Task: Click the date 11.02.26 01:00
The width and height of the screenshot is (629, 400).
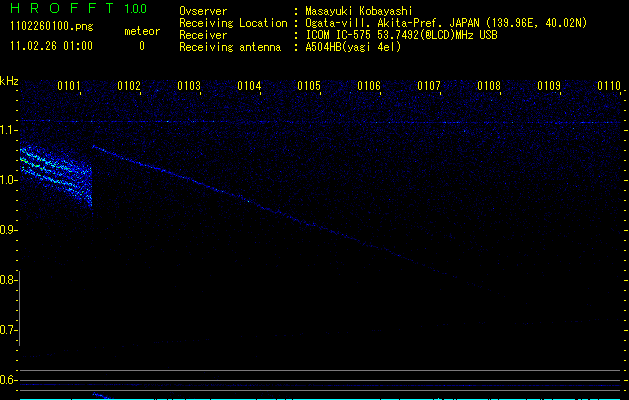Action: click(x=52, y=46)
